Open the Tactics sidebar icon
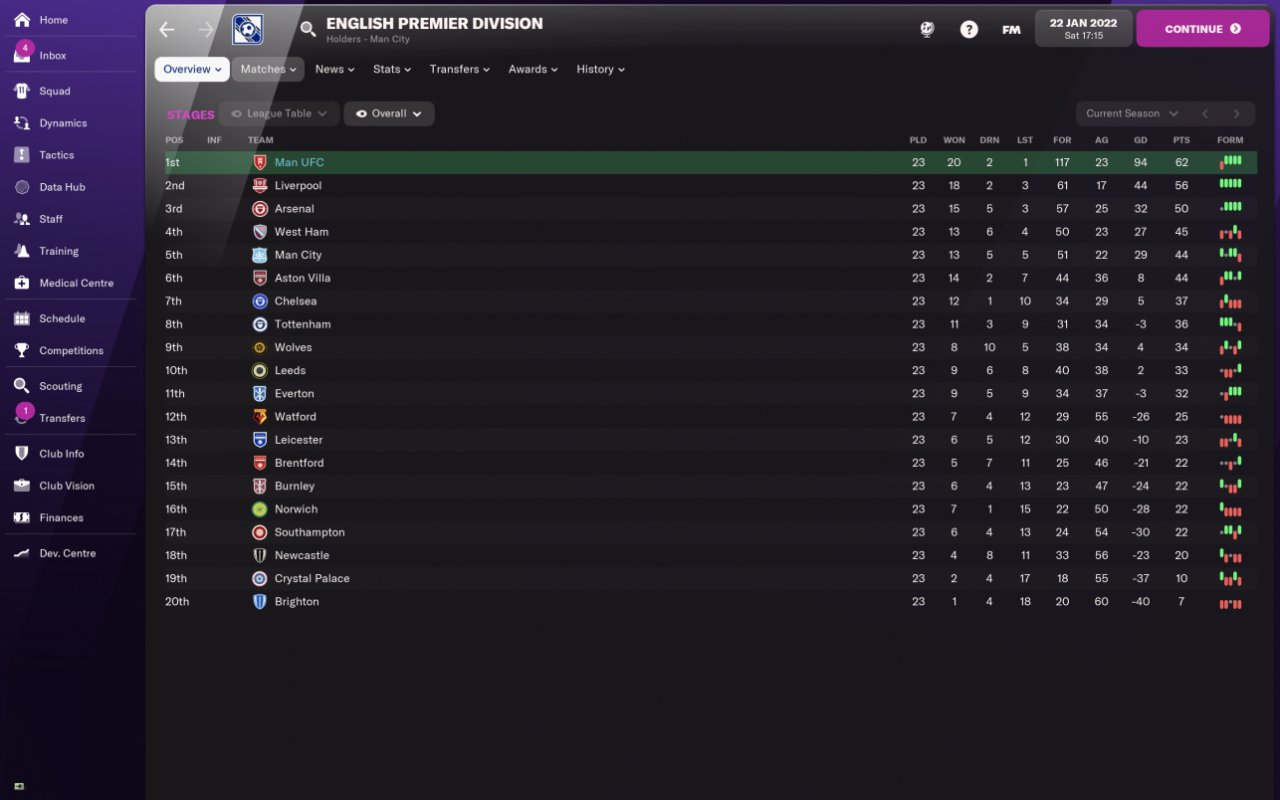The height and width of the screenshot is (800, 1280). tap(22, 155)
